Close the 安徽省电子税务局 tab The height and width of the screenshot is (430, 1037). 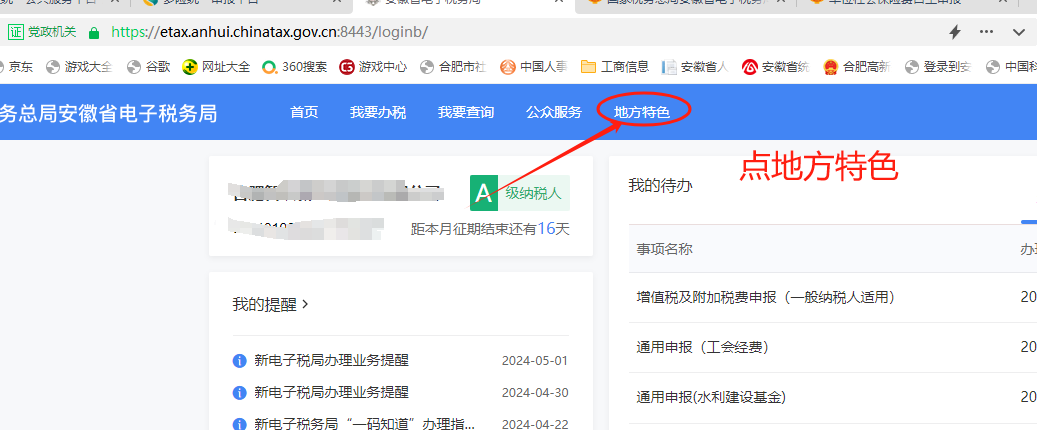pos(561,2)
